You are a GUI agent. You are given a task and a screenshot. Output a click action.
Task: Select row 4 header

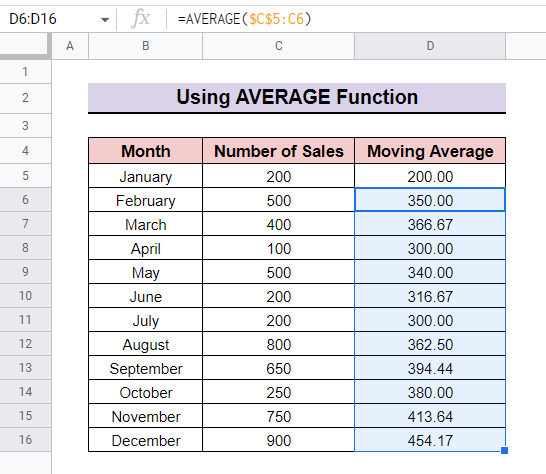pyautogui.click(x=25, y=151)
